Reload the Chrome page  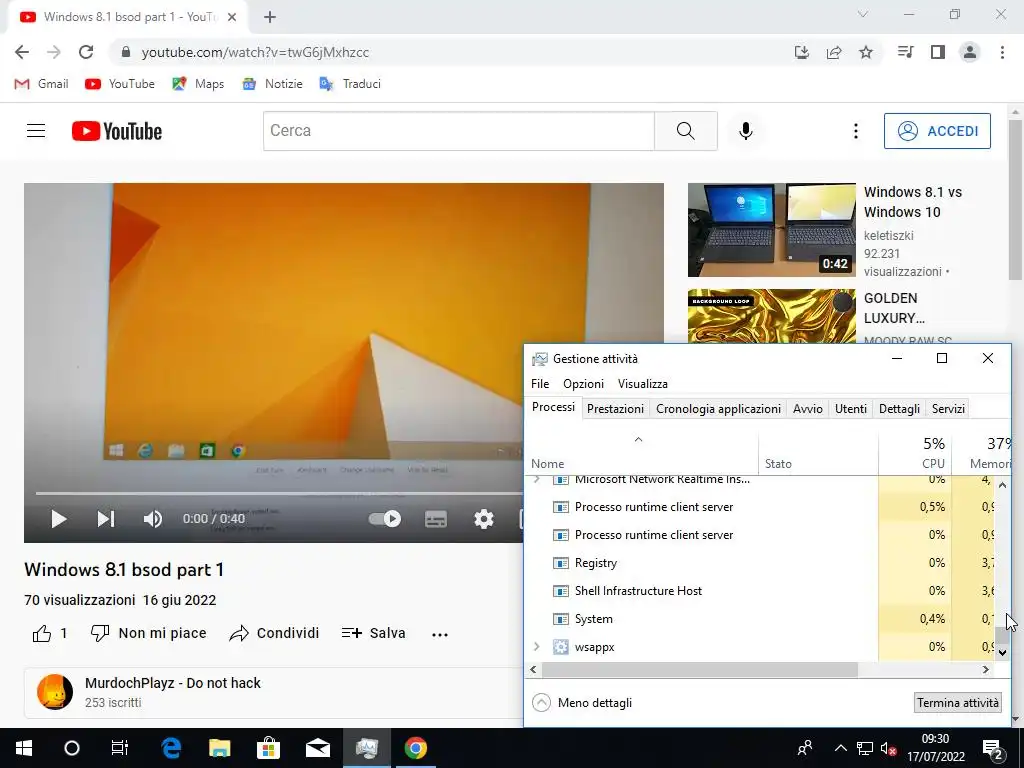point(86,52)
